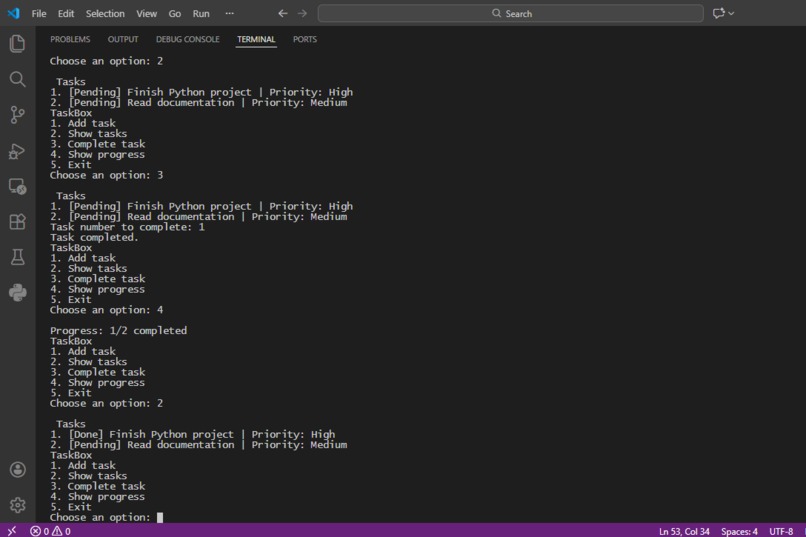806x537 pixels.
Task: Open Go menu
Action: click(x=175, y=14)
